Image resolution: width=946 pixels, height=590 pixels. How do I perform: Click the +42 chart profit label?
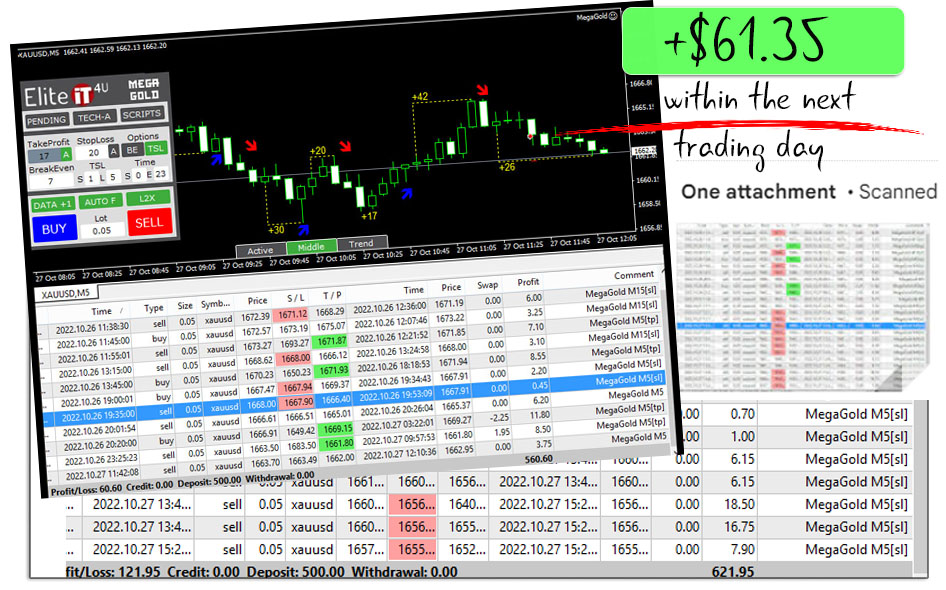[419, 97]
